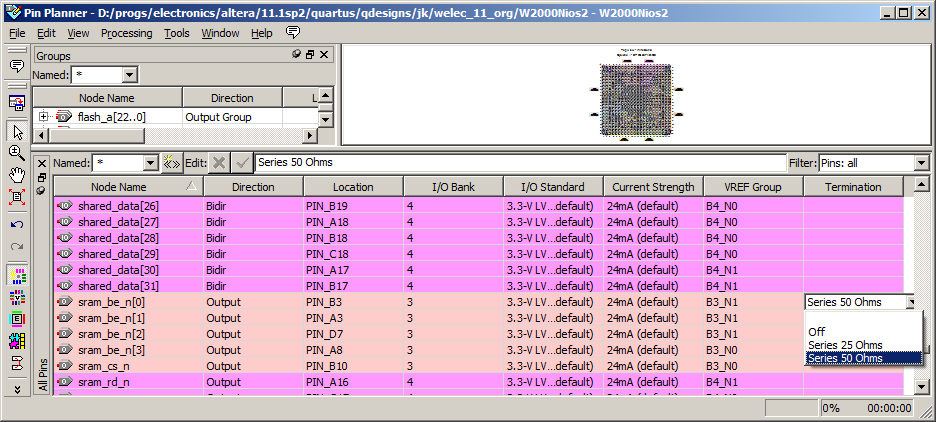
Task: Click the fit-to-window red frame icon
Action: (x=17, y=197)
